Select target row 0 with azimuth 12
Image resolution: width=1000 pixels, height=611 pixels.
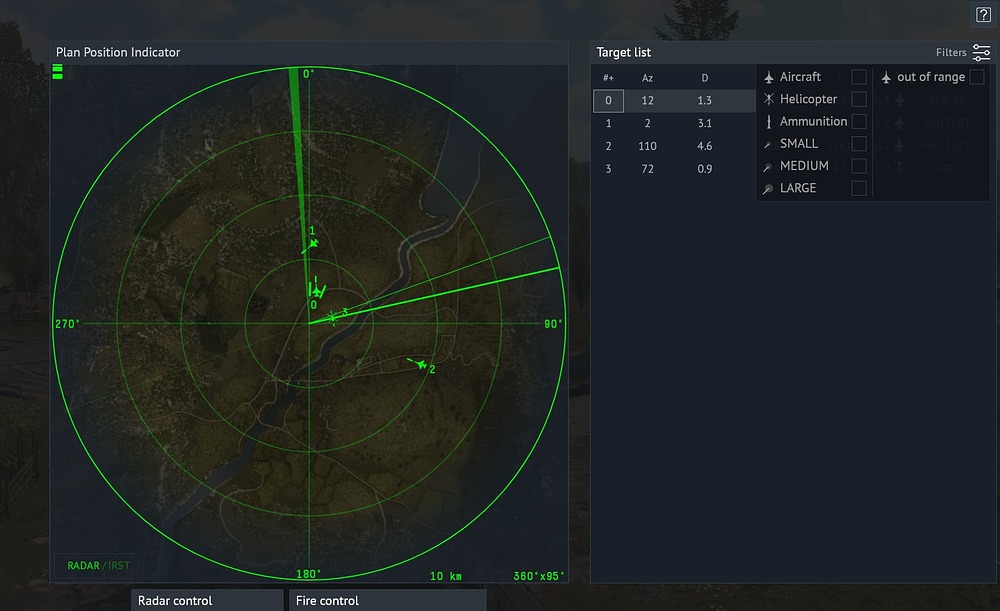coord(674,101)
